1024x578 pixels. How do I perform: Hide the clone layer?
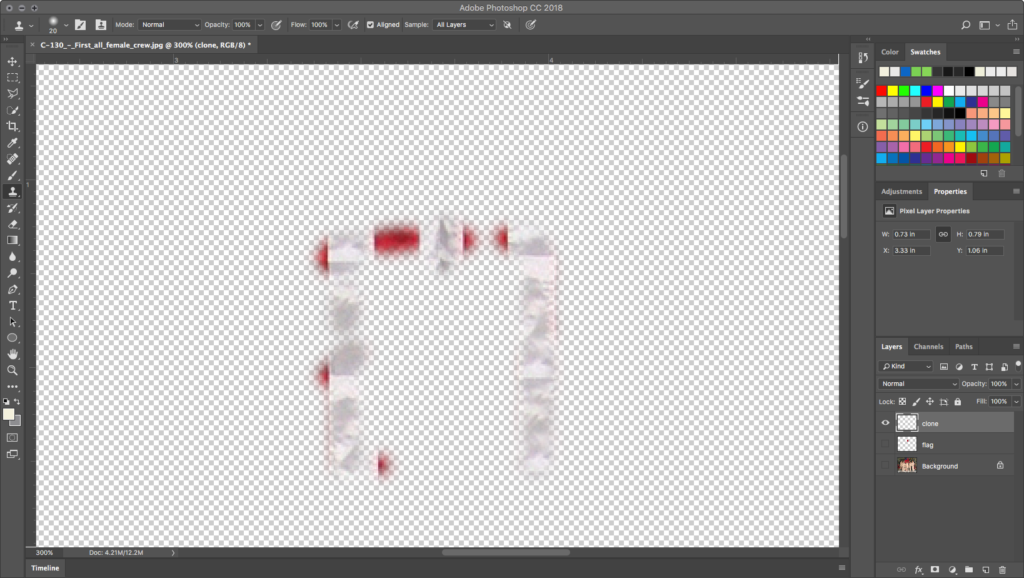(885, 423)
